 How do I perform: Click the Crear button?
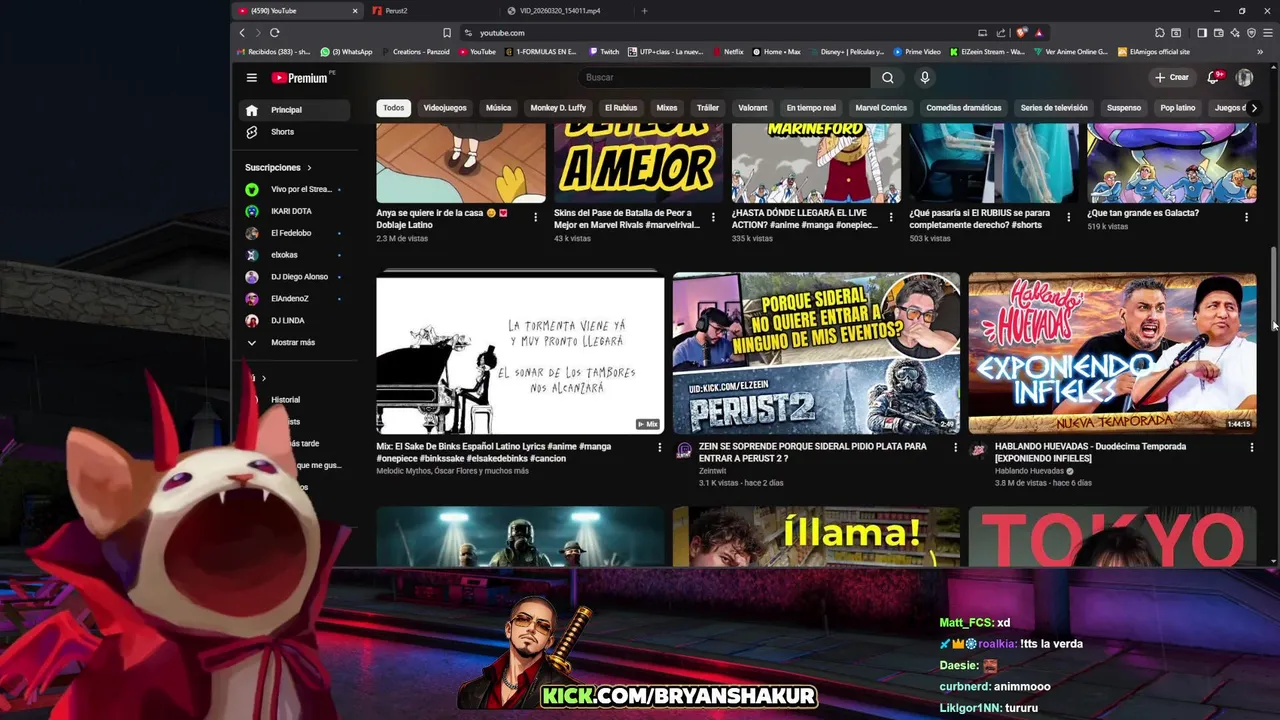[1172, 77]
